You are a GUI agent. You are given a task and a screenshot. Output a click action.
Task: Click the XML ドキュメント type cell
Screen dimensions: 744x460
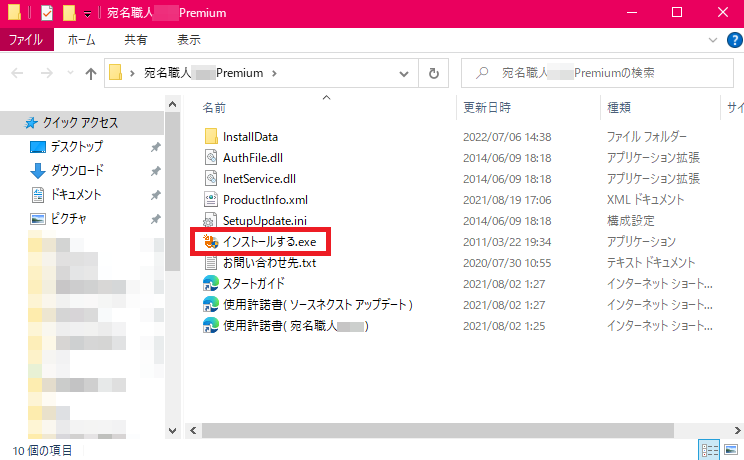point(646,200)
